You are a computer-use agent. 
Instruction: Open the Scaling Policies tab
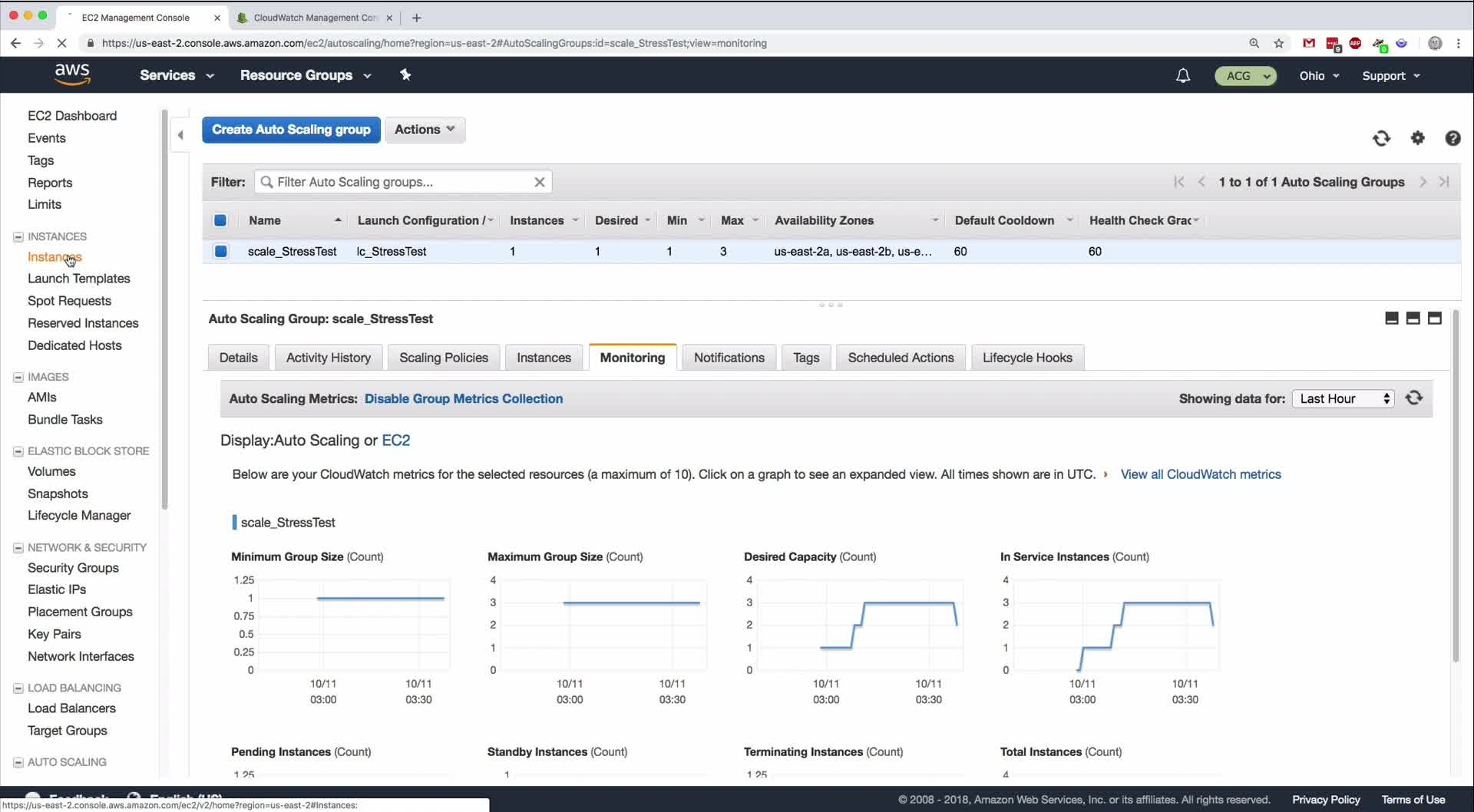pyautogui.click(x=444, y=358)
